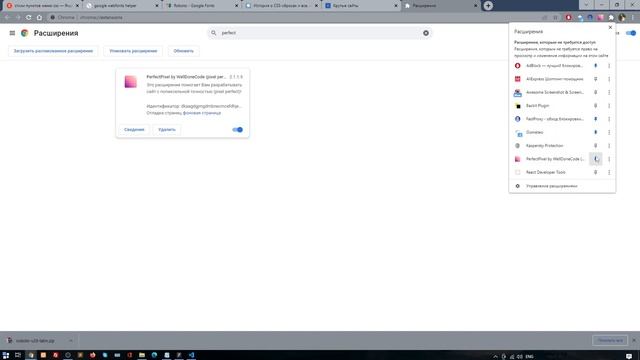
Task: Open more options for Backit Plugin
Action: click(x=609, y=106)
